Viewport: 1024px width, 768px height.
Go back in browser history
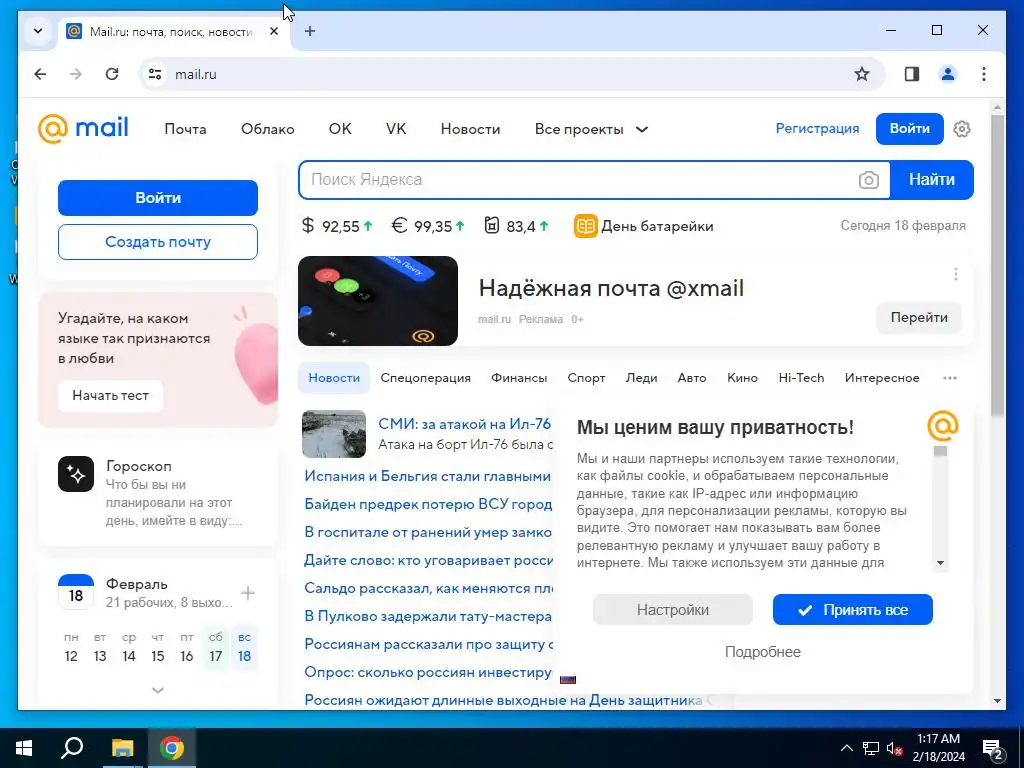coord(40,74)
